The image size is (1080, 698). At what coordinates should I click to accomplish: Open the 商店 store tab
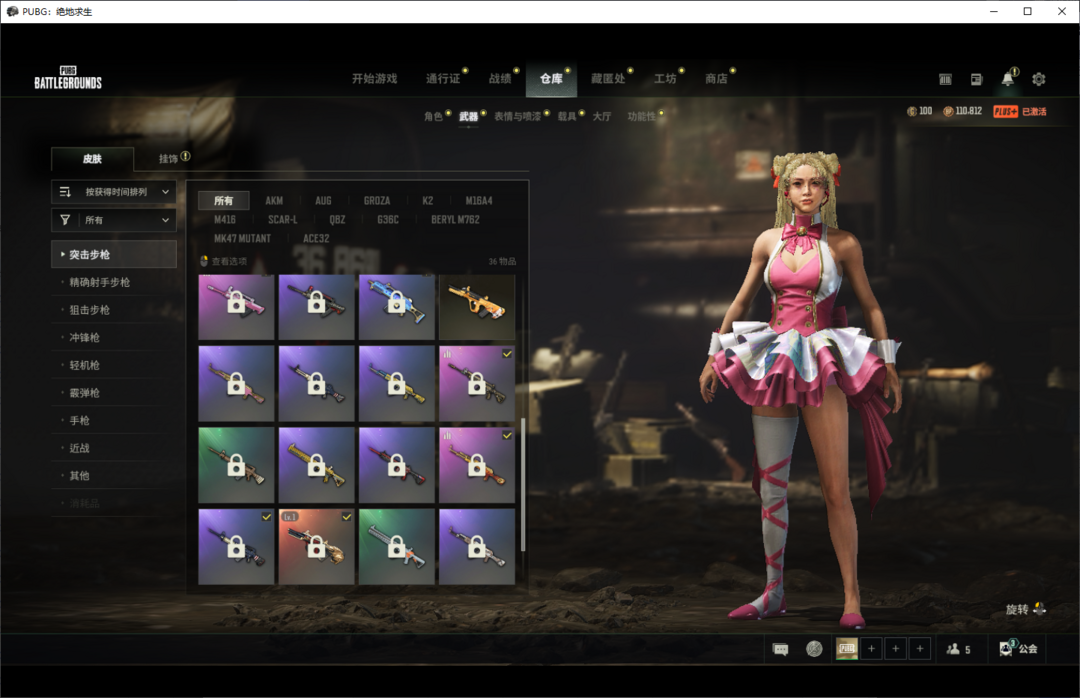click(x=716, y=79)
